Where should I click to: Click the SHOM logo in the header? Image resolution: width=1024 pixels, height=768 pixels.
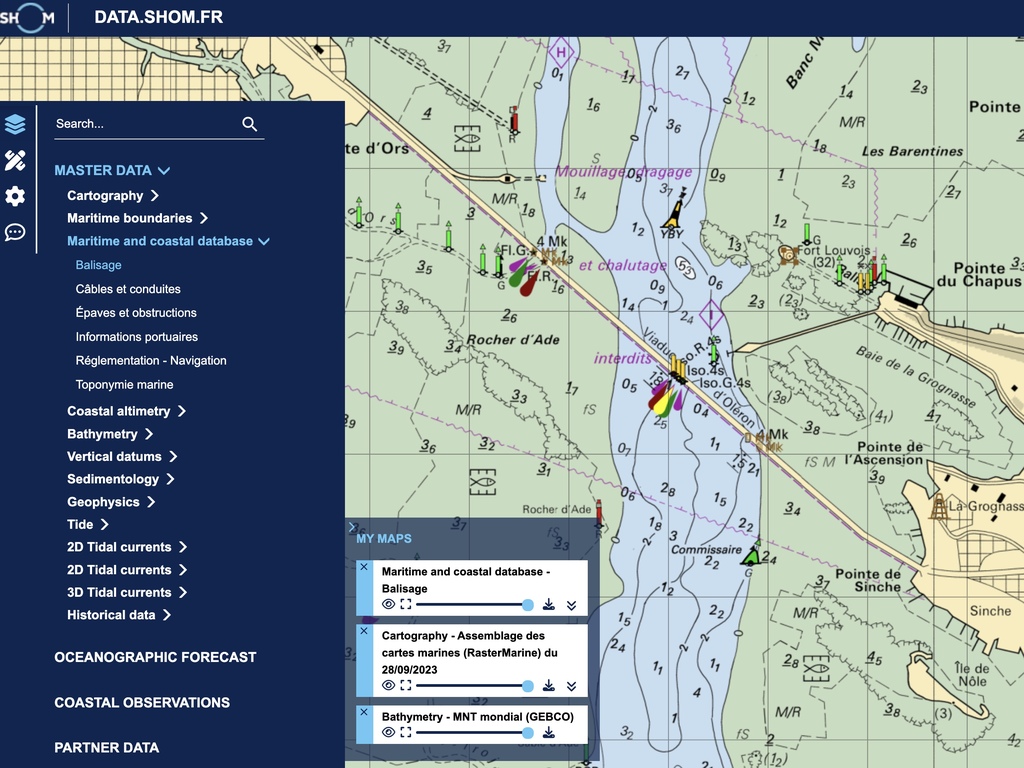[27, 18]
